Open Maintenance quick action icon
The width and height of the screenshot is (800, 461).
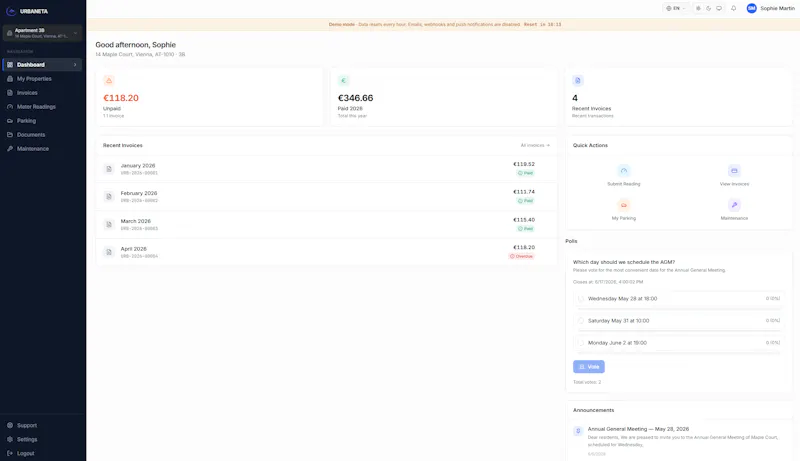pyautogui.click(x=734, y=205)
